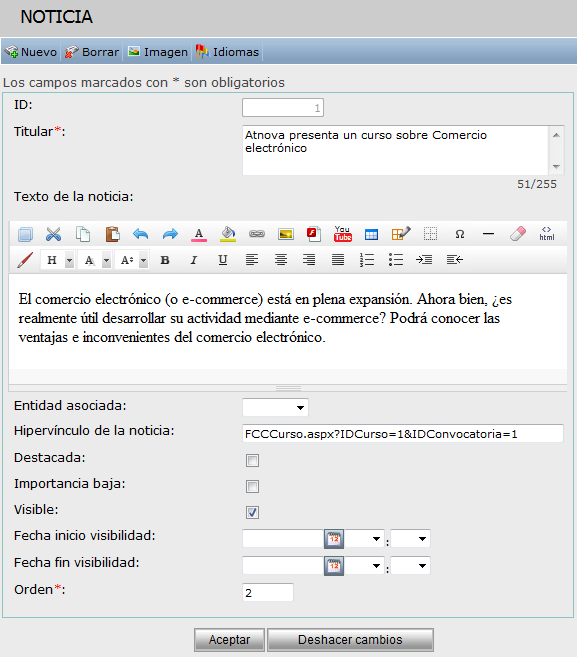Viewport: 577px width, 657px height.
Task: Insert a YouTube video
Action: 343,234
